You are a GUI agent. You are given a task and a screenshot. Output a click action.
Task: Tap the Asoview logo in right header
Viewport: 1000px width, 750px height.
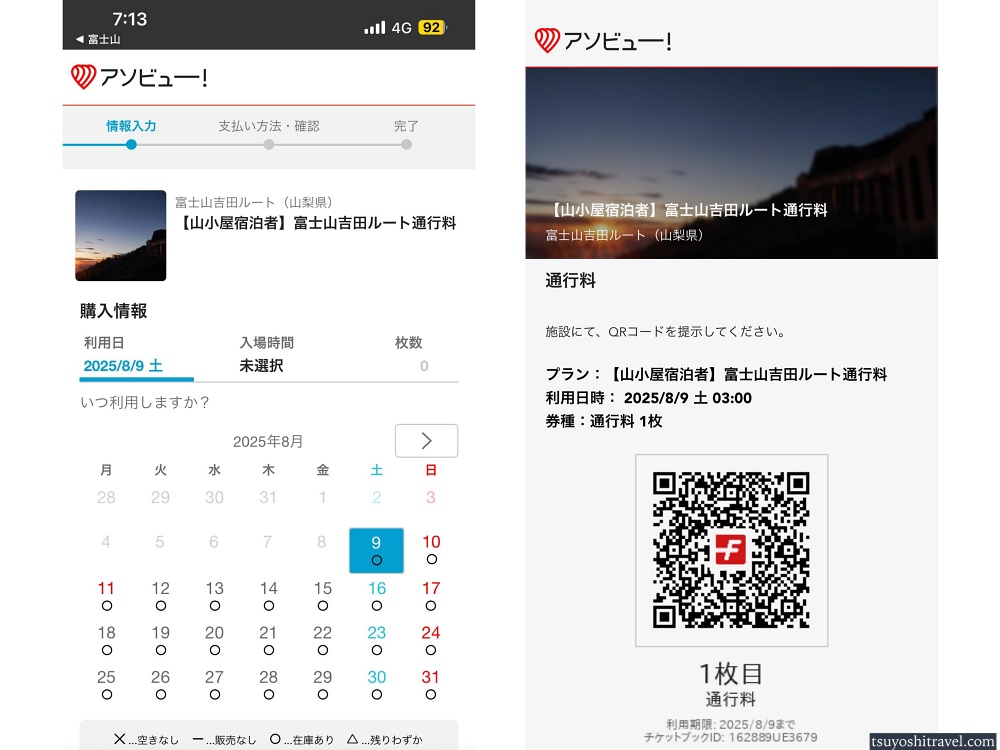[x=603, y=41]
